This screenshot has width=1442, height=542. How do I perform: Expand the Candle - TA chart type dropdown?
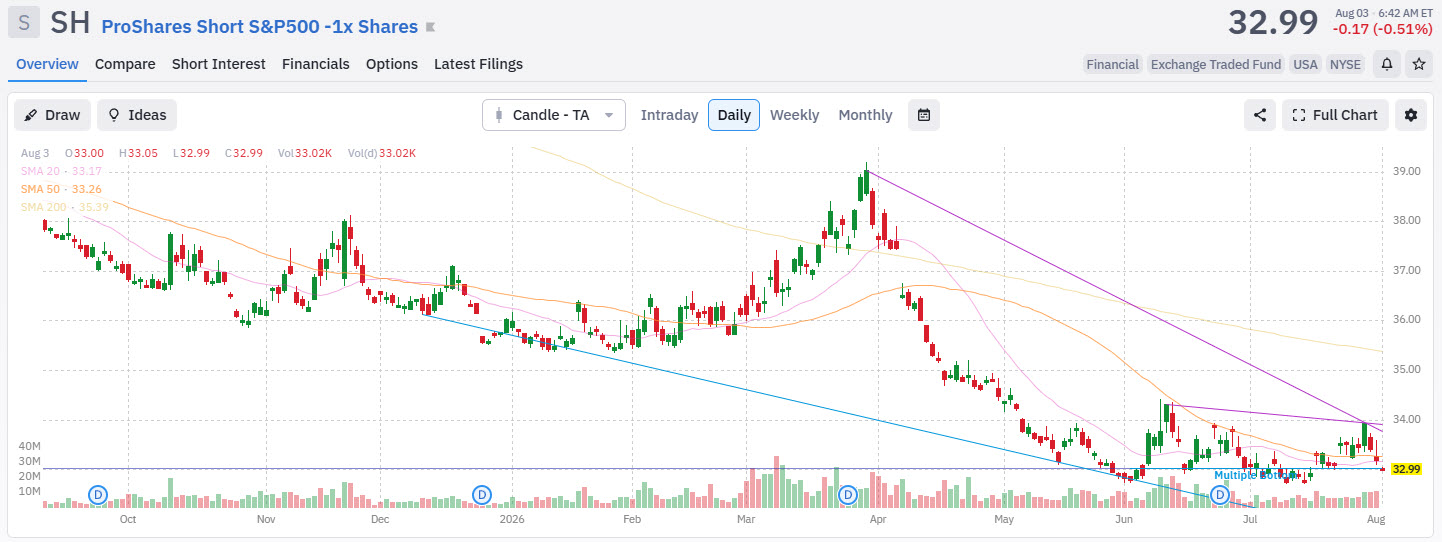coord(554,115)
